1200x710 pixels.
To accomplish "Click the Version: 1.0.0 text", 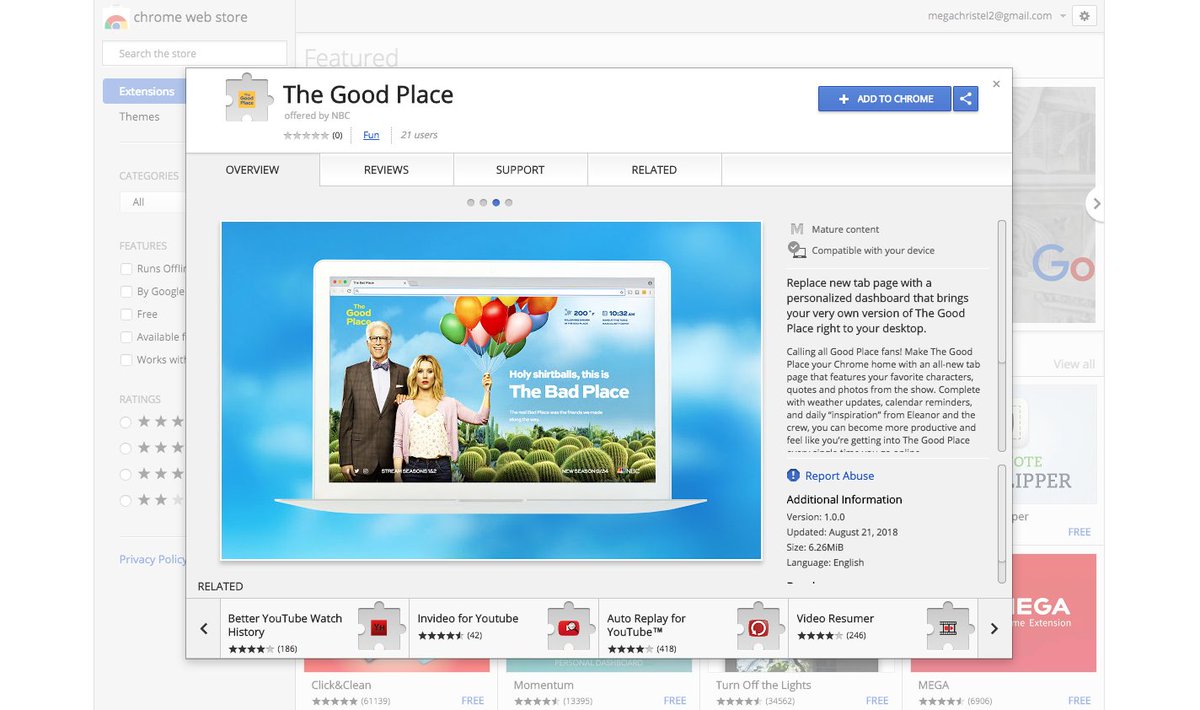I will pyautogui.click(x=815, y=517).
